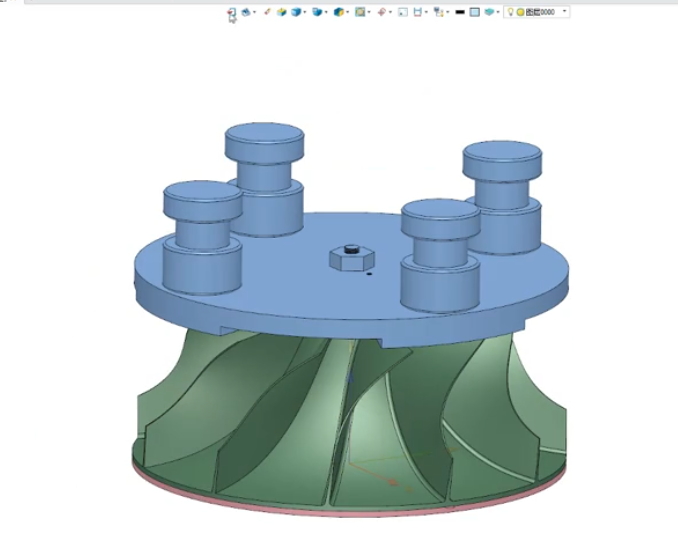
Task: Click the teal layer plane icon
Action: click(489, 12)
